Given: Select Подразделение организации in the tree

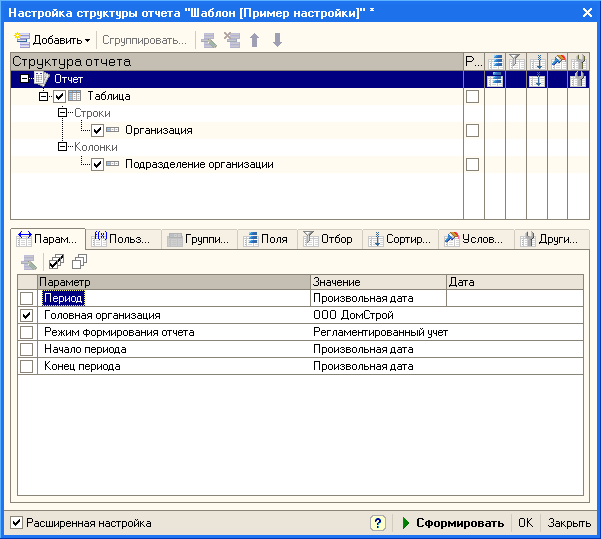Looking at the screenshot, I should [199, 164].
